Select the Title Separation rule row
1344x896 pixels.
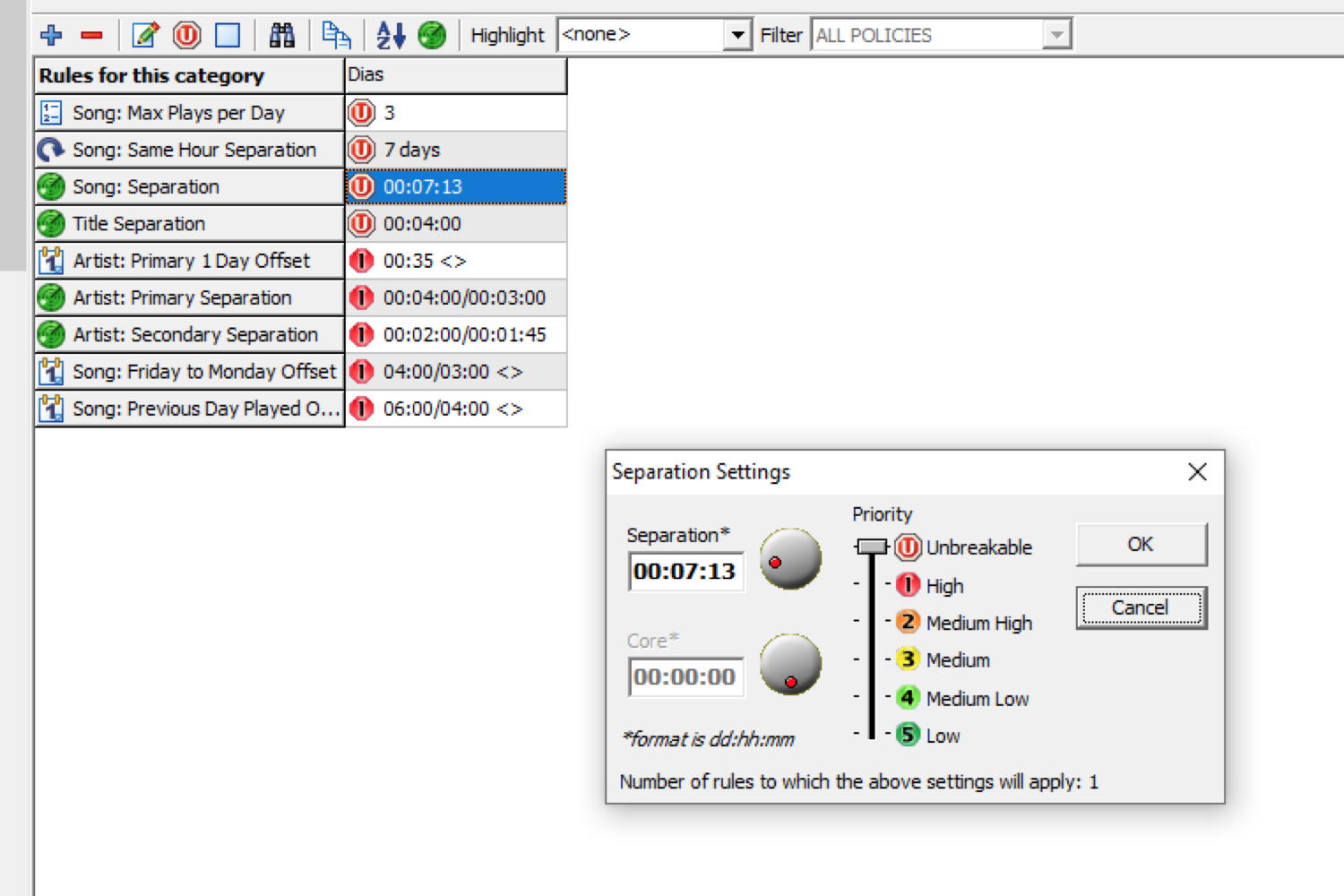click(190, 224)
